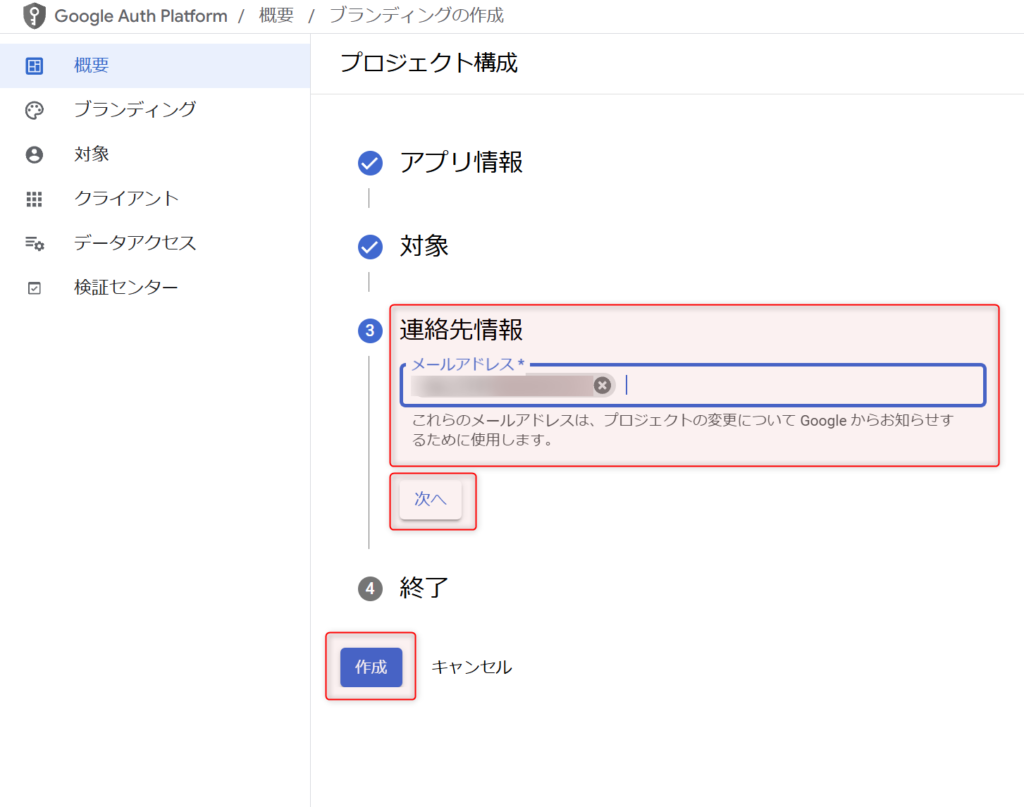Click the クライアント grid icon

coord(34,199)
